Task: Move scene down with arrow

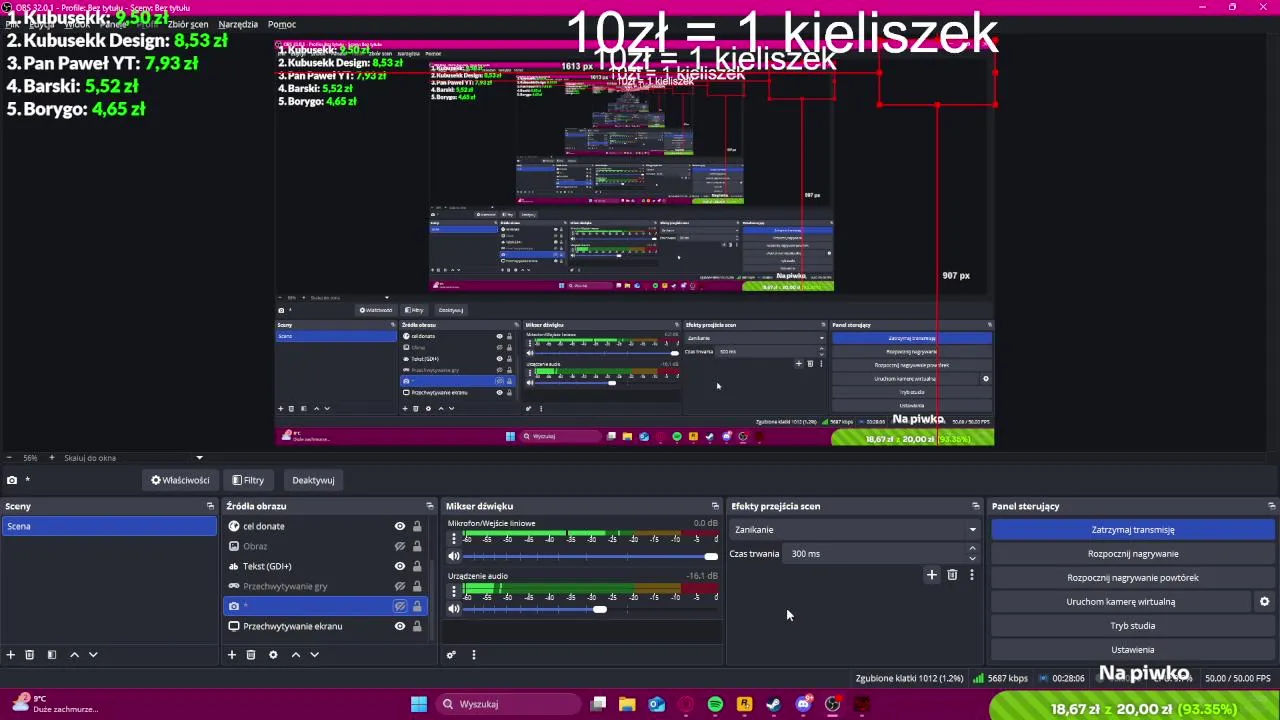Action: click(93, 655)
